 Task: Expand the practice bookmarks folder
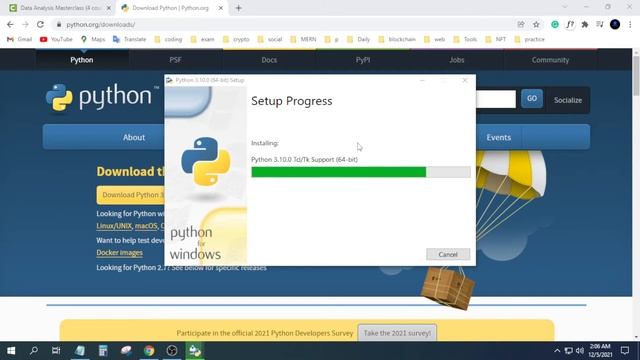click(x=530, y=39)
